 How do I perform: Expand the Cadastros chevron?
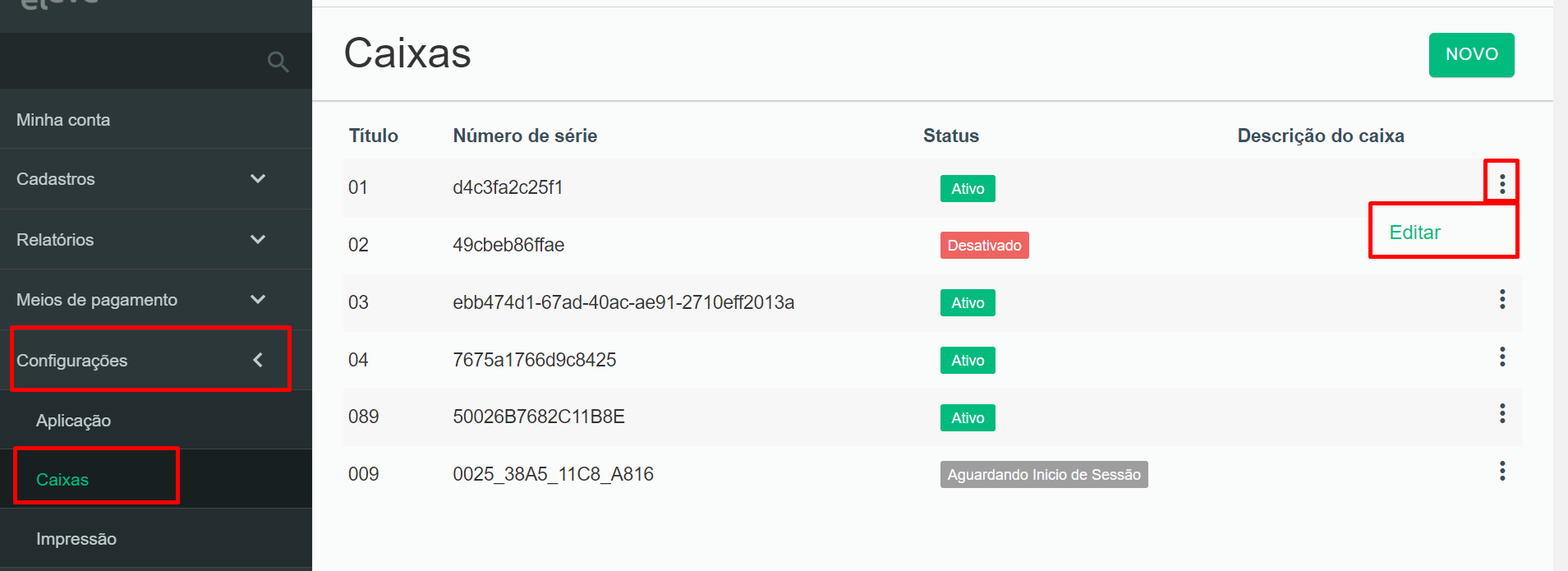[258, 178]
